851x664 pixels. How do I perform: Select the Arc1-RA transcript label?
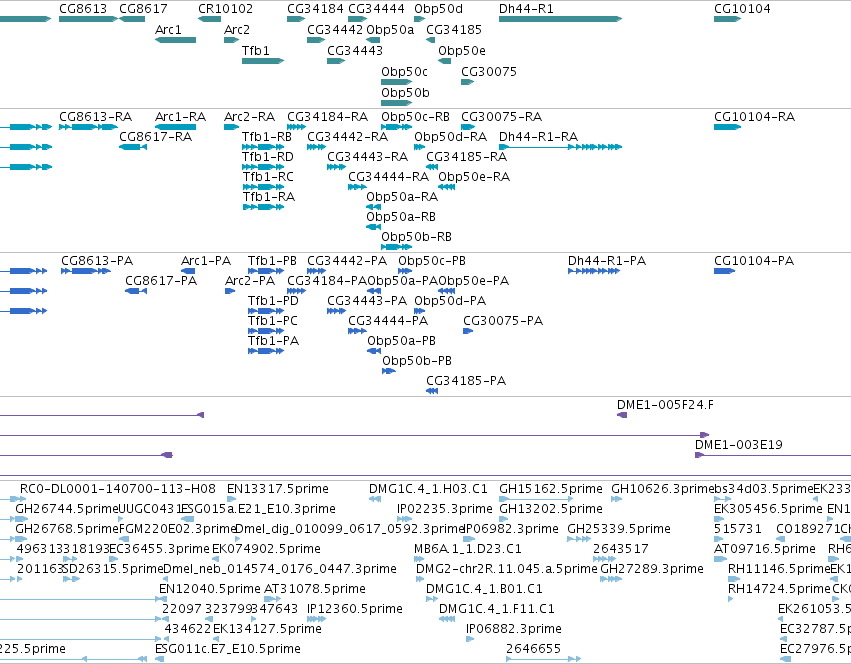pos(181,117)
